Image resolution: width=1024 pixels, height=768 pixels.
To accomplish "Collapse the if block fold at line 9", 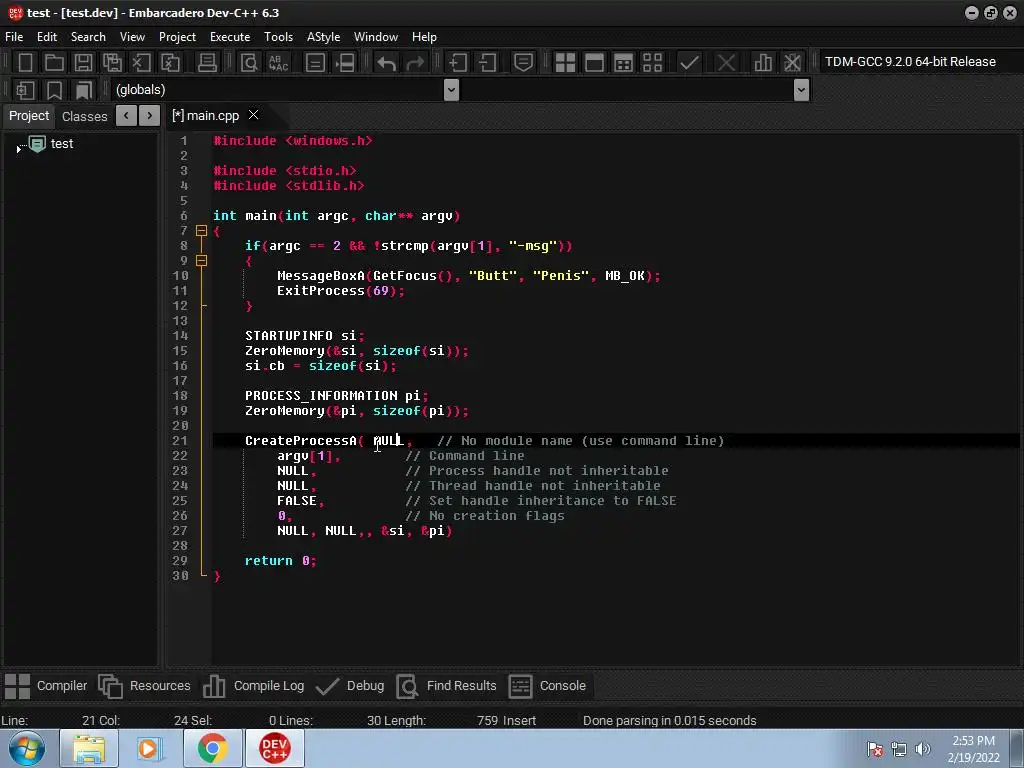I will pos(201,261).
